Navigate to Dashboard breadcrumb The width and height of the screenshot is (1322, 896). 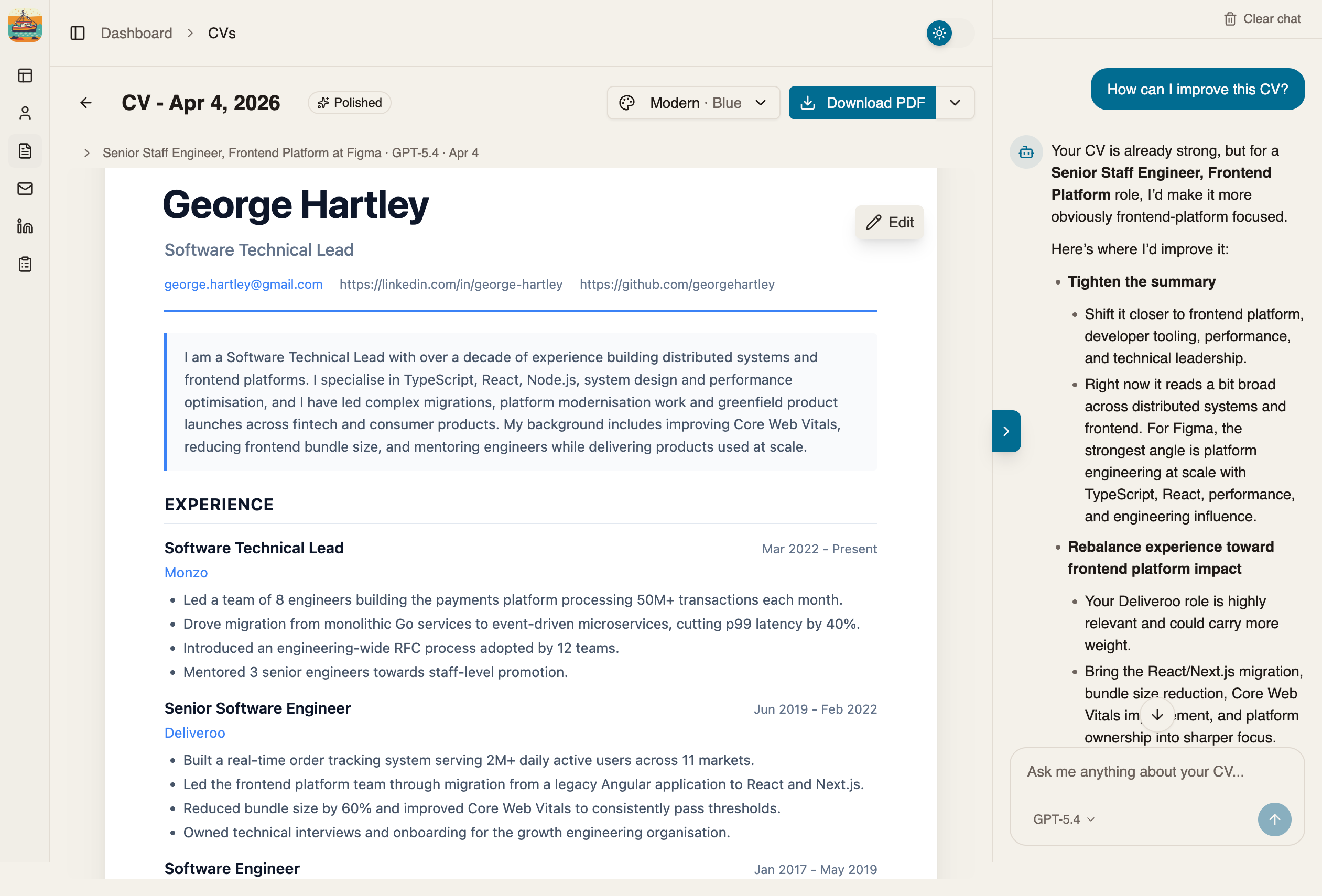click(136, 33)
